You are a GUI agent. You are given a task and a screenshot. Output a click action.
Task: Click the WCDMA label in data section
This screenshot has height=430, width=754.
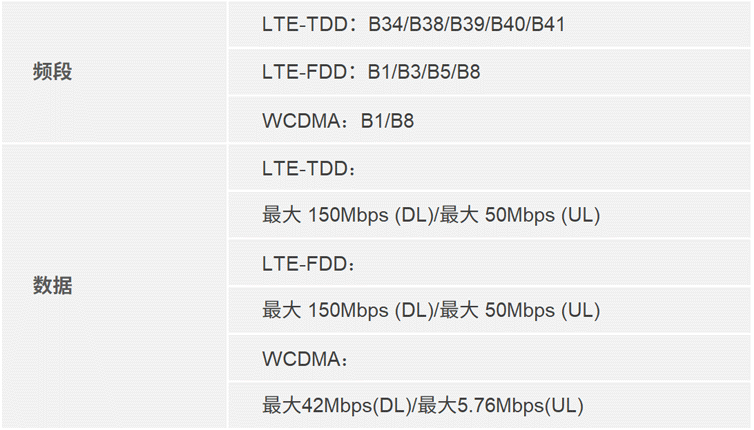click(x=305, y=359)
